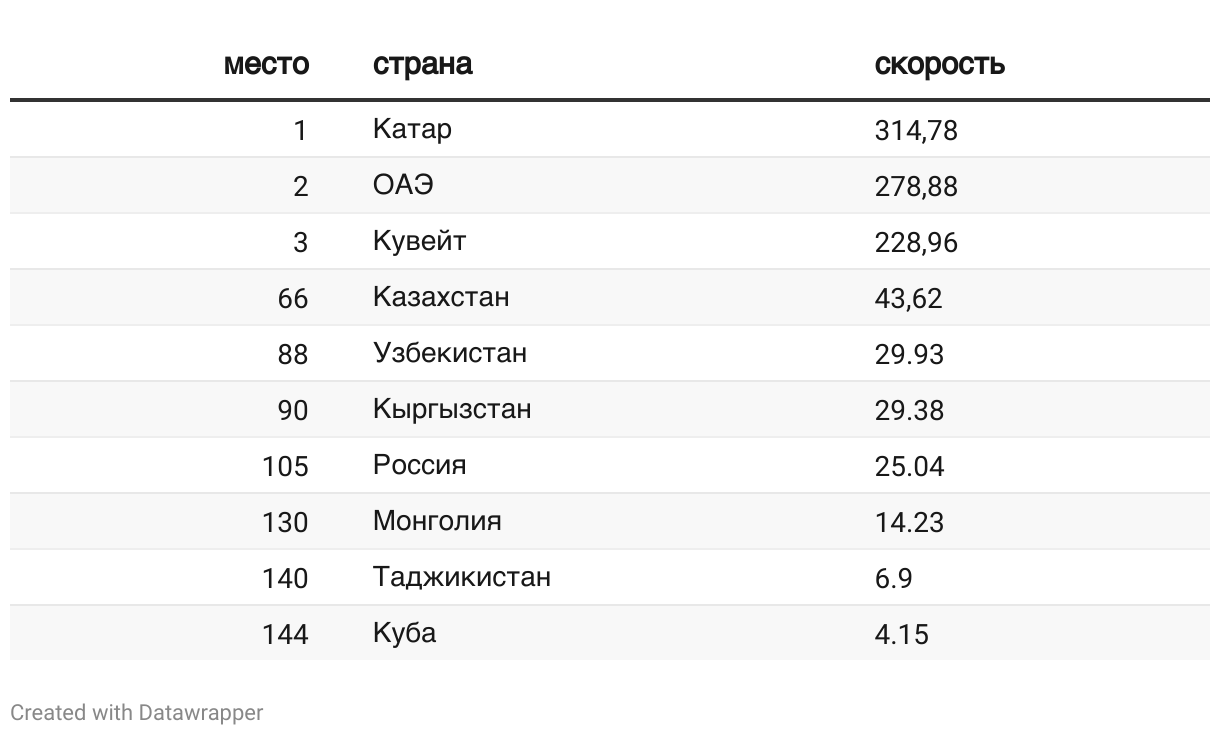
Task: Select the Кувейт country cell
Action: [x=419, y=241]
